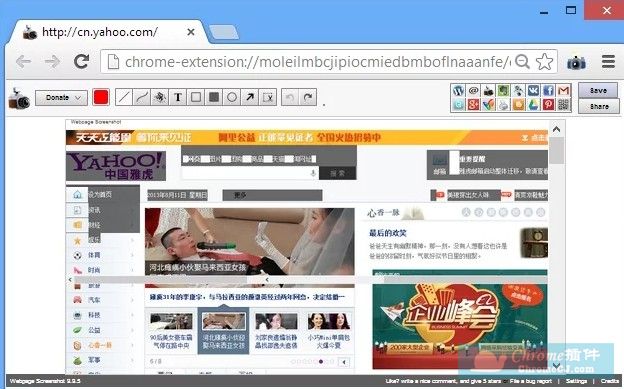Image resolution: width=624 pixels, height=389 pixels.
Task: Share screenshot to VK
Action: click(x=533, y=90)
